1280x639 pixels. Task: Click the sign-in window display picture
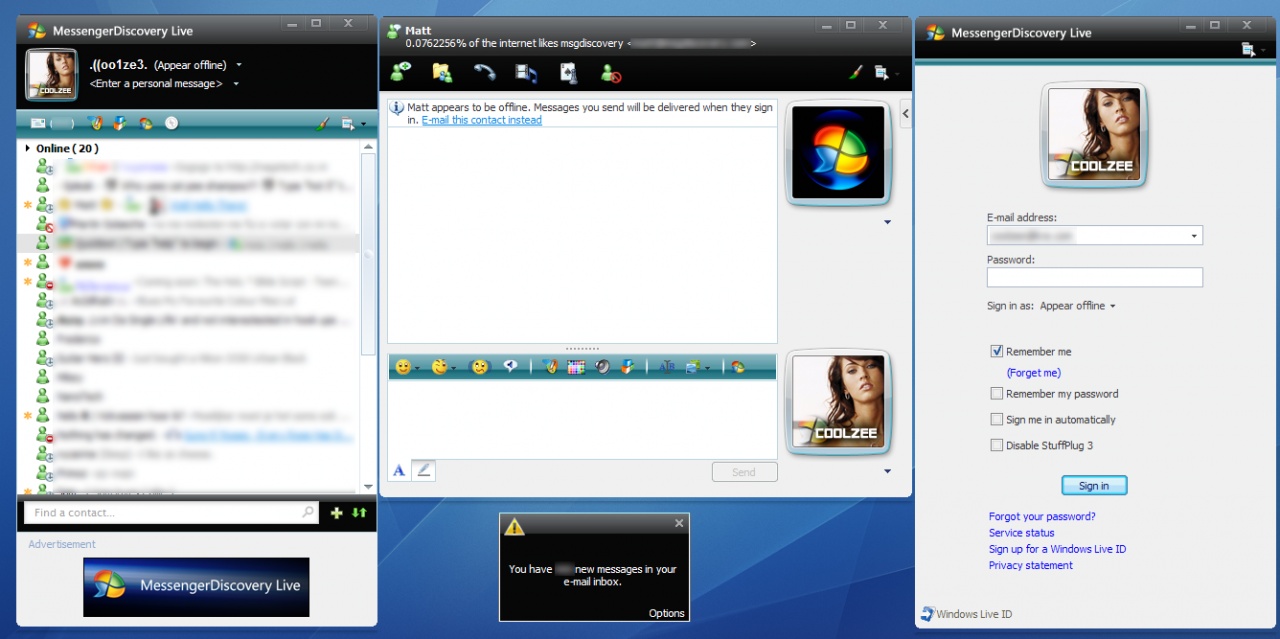click(1094, 135)
